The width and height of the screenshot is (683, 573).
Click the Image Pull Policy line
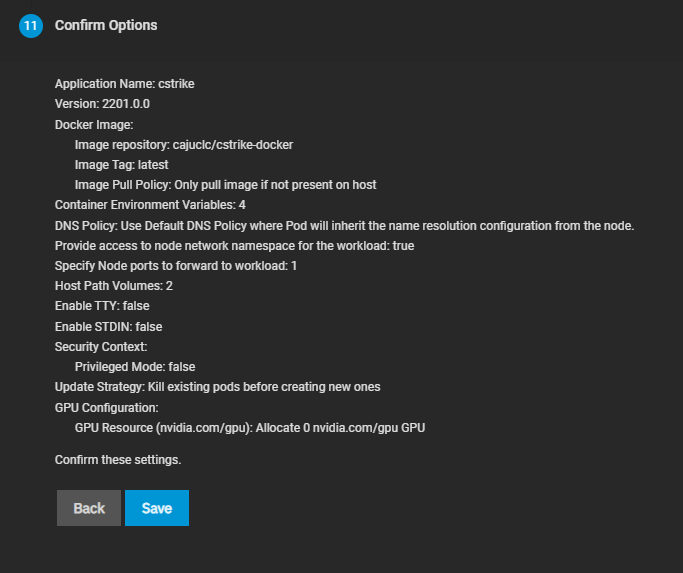(225, 185)
